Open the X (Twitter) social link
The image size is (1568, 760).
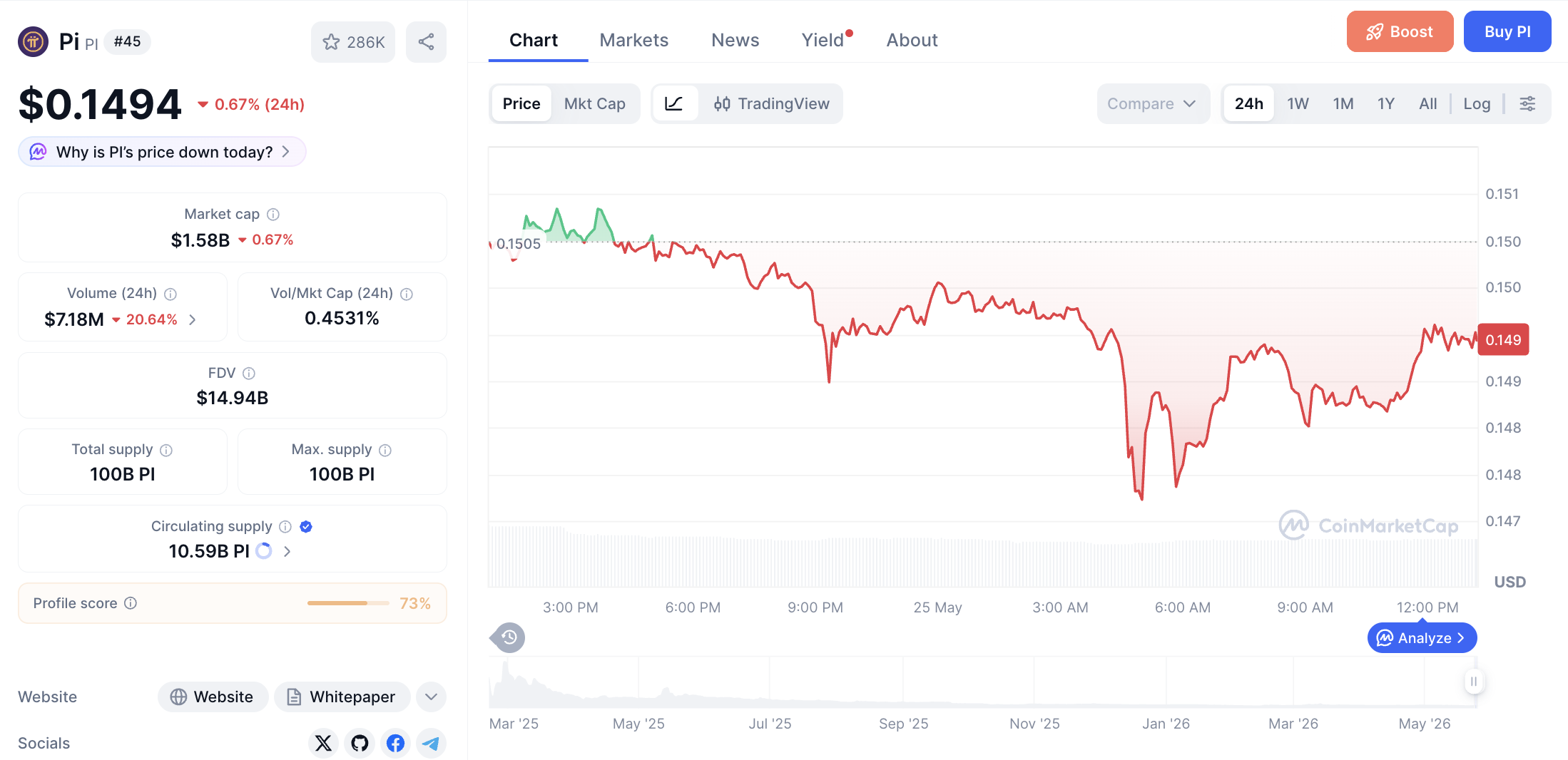point(323,743)
